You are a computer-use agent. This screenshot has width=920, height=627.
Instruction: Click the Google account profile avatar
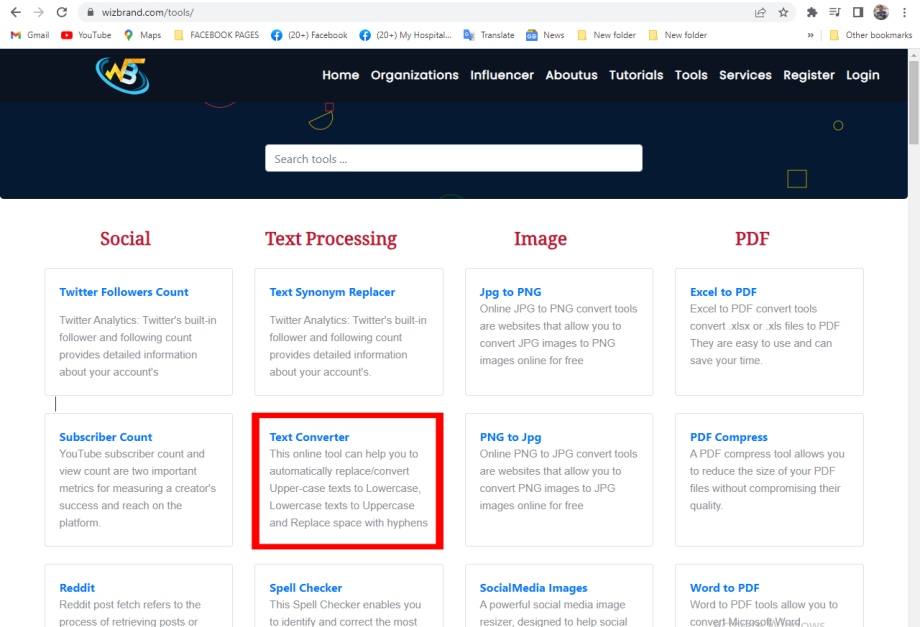(880, 12)
